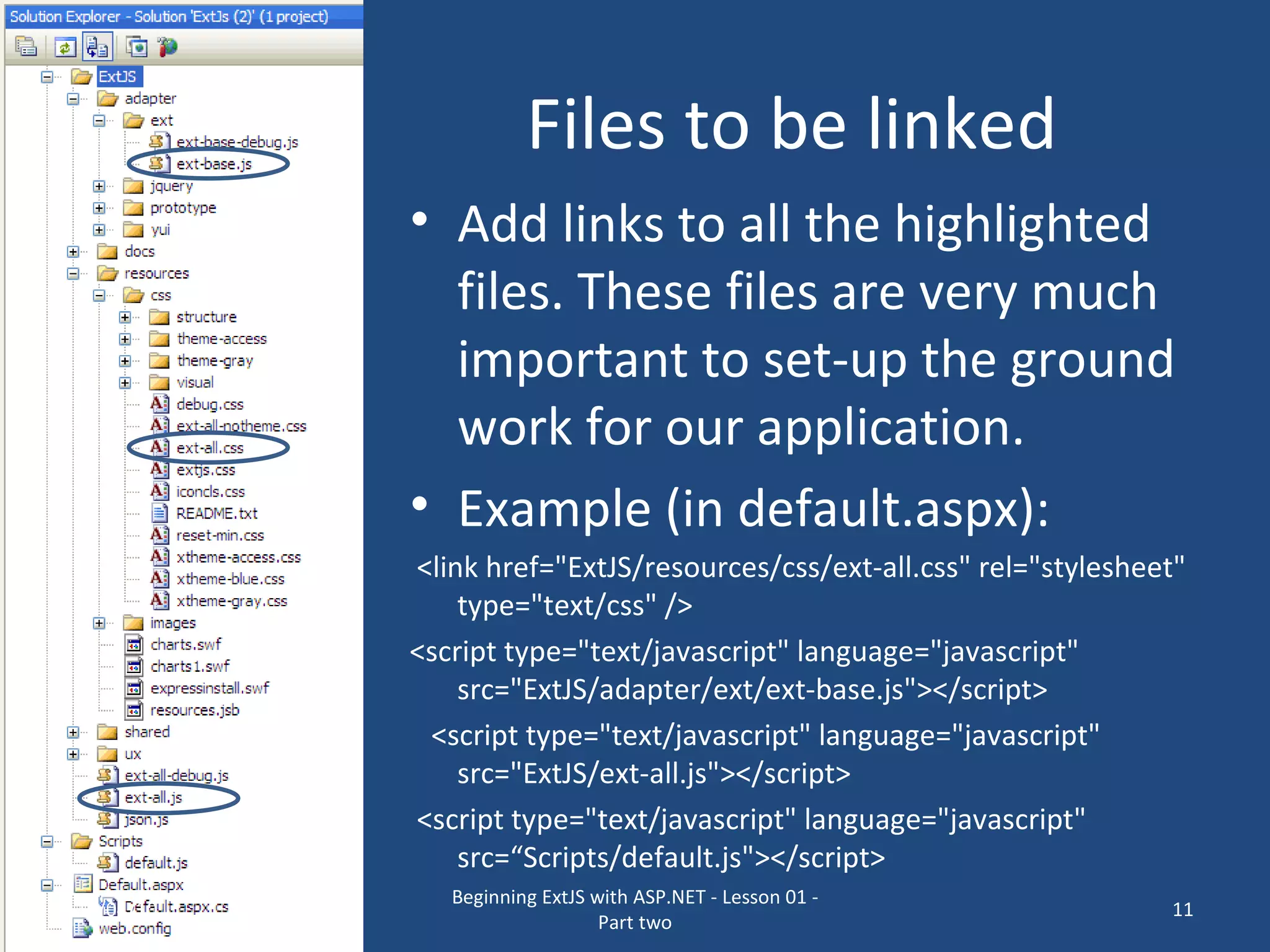Click the README.txt document icon
This screenshot has width=1270, height=952.
pos(159,513)
